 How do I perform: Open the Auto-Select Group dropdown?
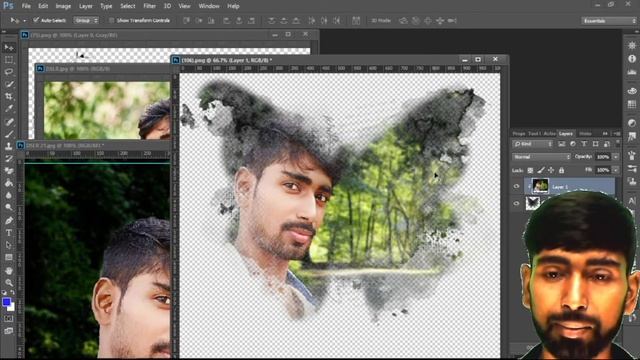86,20
